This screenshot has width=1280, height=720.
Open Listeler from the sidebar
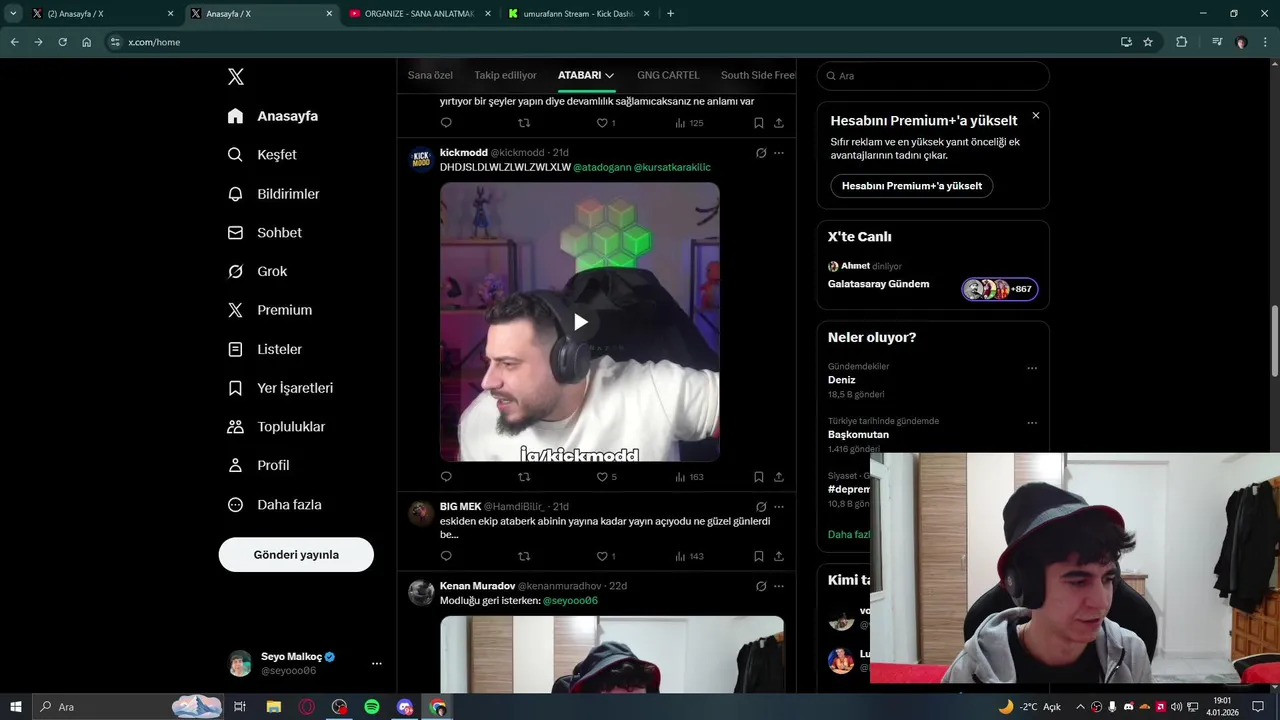(x=265, y=349)
